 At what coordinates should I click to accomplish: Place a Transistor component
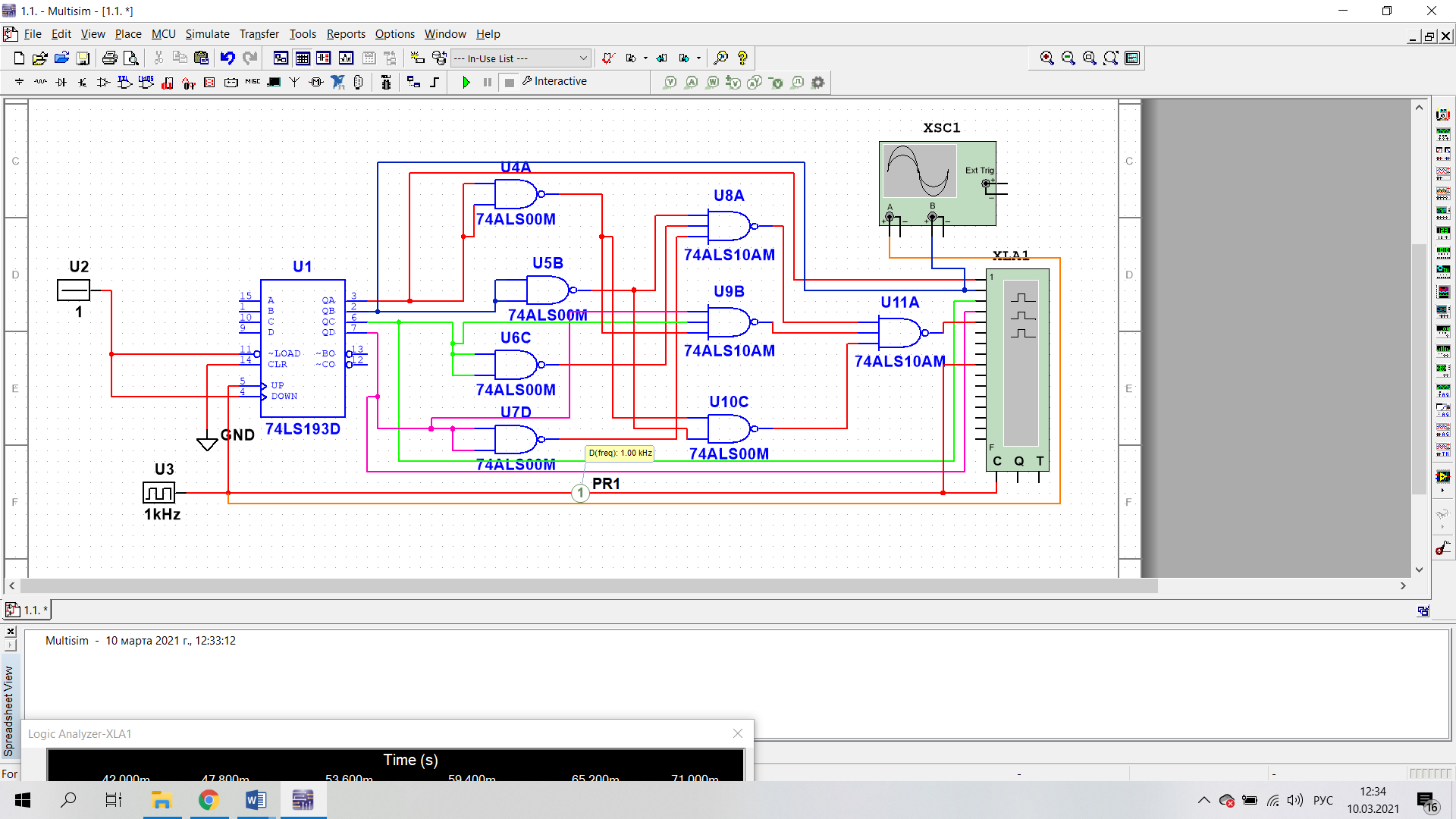click(83, 82)
